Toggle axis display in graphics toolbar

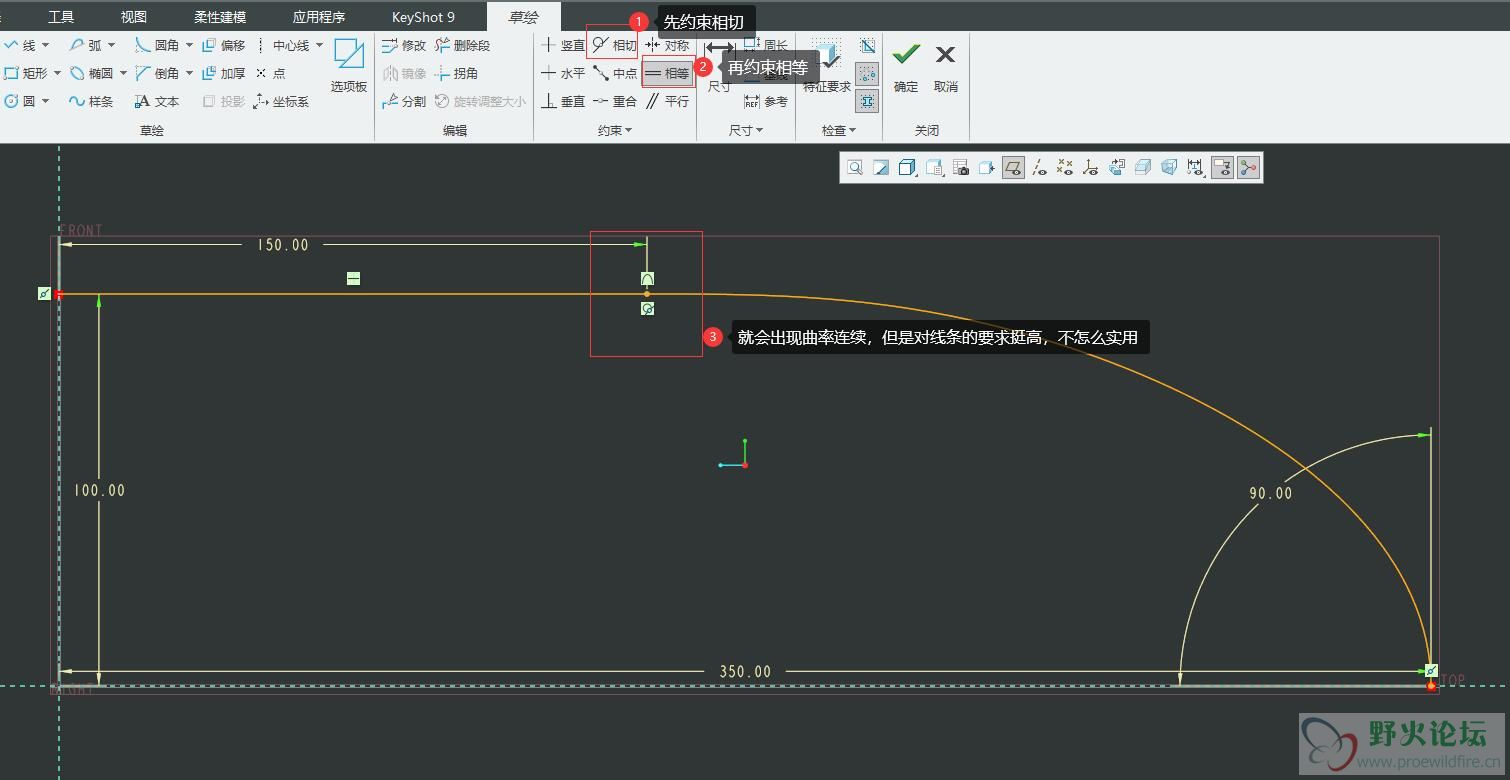coord(1039,167)
